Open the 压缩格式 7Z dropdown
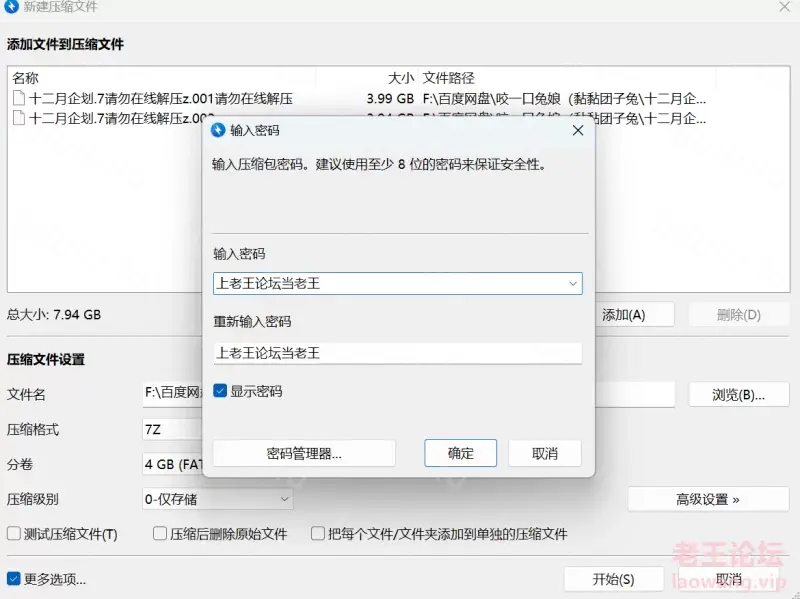800x599 pixels. (x=173, y=429)
